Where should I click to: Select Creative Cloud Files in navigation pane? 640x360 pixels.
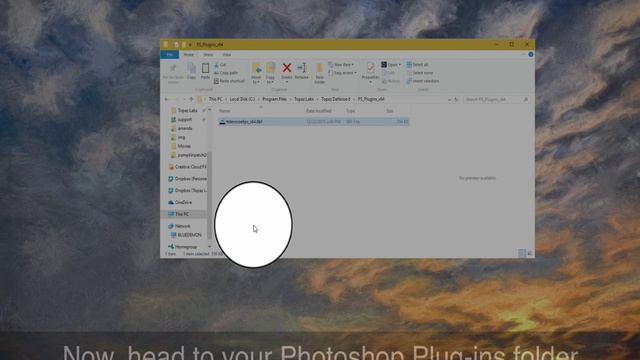(x=190, y=167)
